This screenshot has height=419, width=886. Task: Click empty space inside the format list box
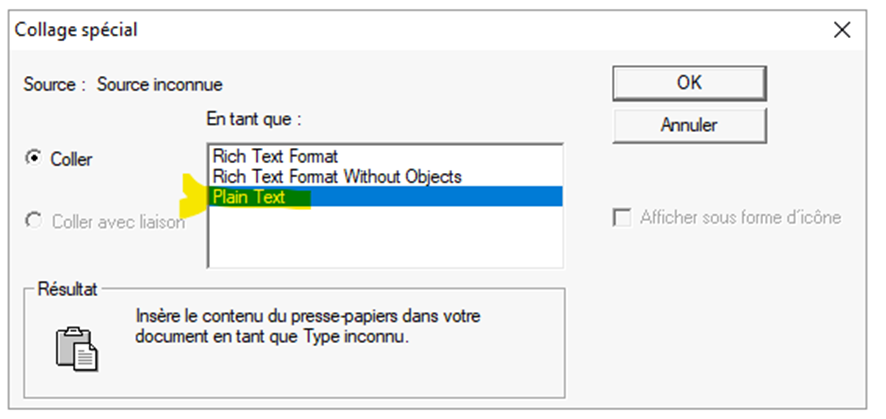(x=386, y=240)
